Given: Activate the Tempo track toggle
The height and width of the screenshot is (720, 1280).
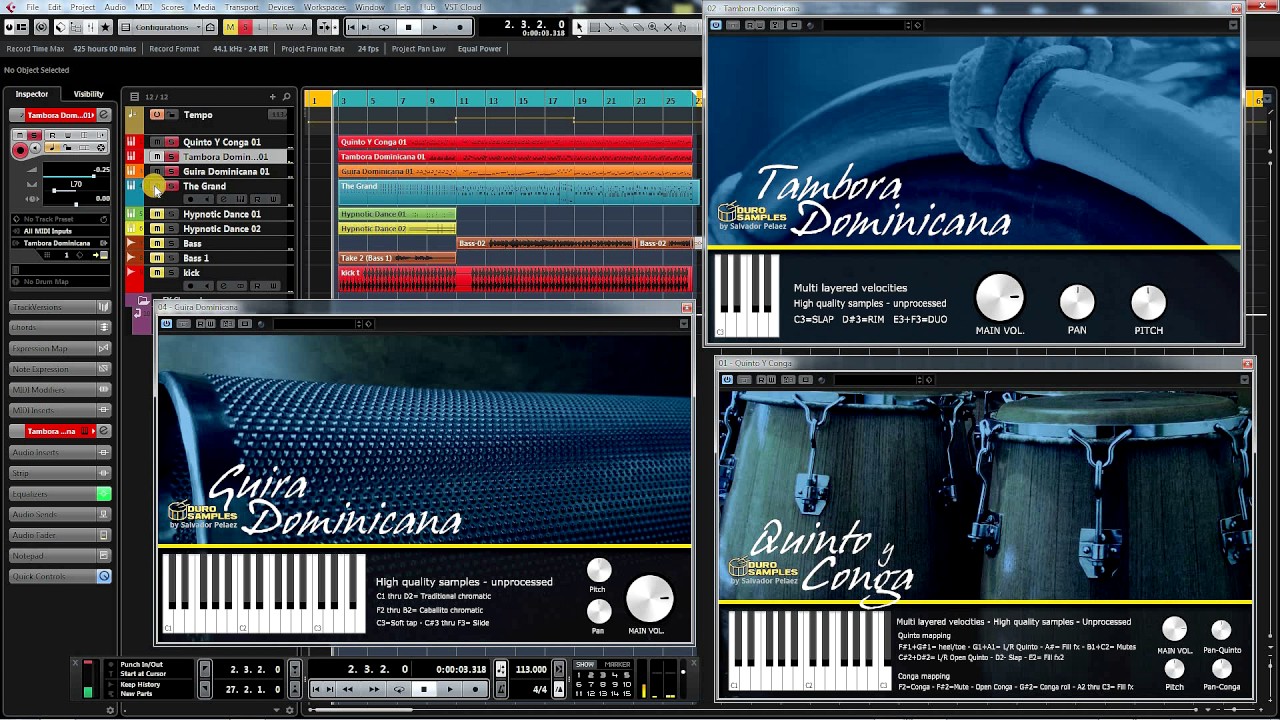Looking at the screenshot, I should click(156, 115).
